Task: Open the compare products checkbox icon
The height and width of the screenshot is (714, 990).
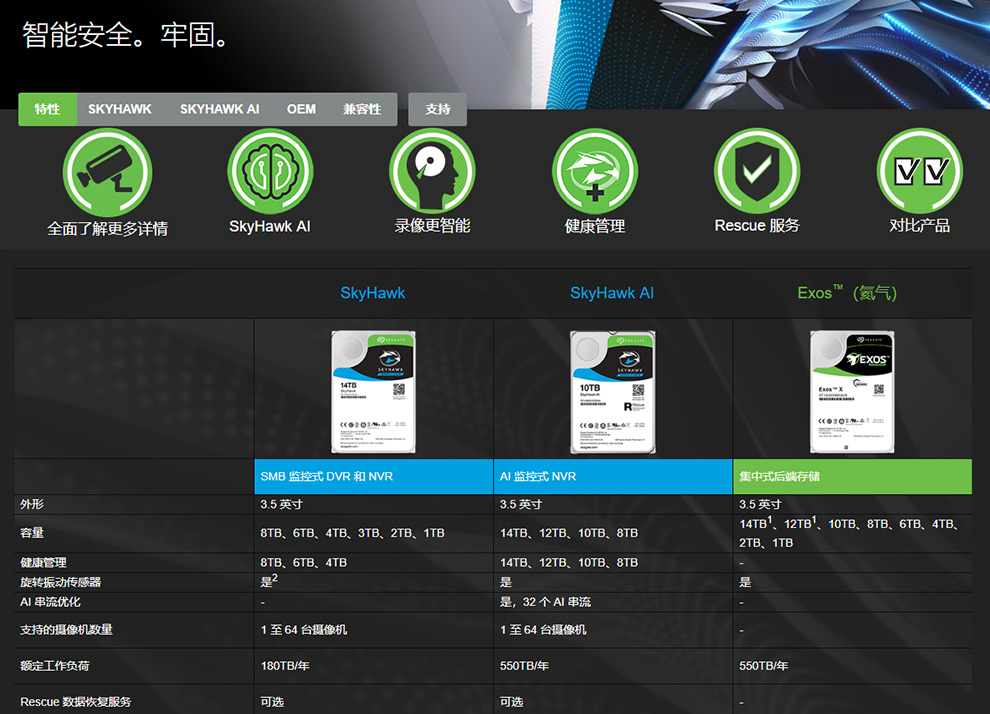Action: pos(920,171)
